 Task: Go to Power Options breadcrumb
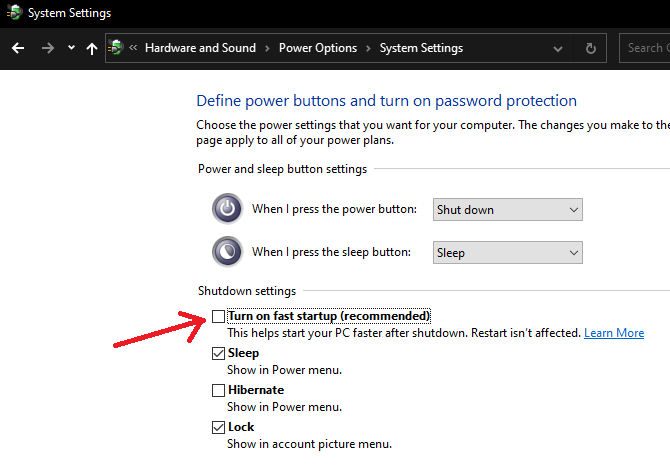point(317,48)
